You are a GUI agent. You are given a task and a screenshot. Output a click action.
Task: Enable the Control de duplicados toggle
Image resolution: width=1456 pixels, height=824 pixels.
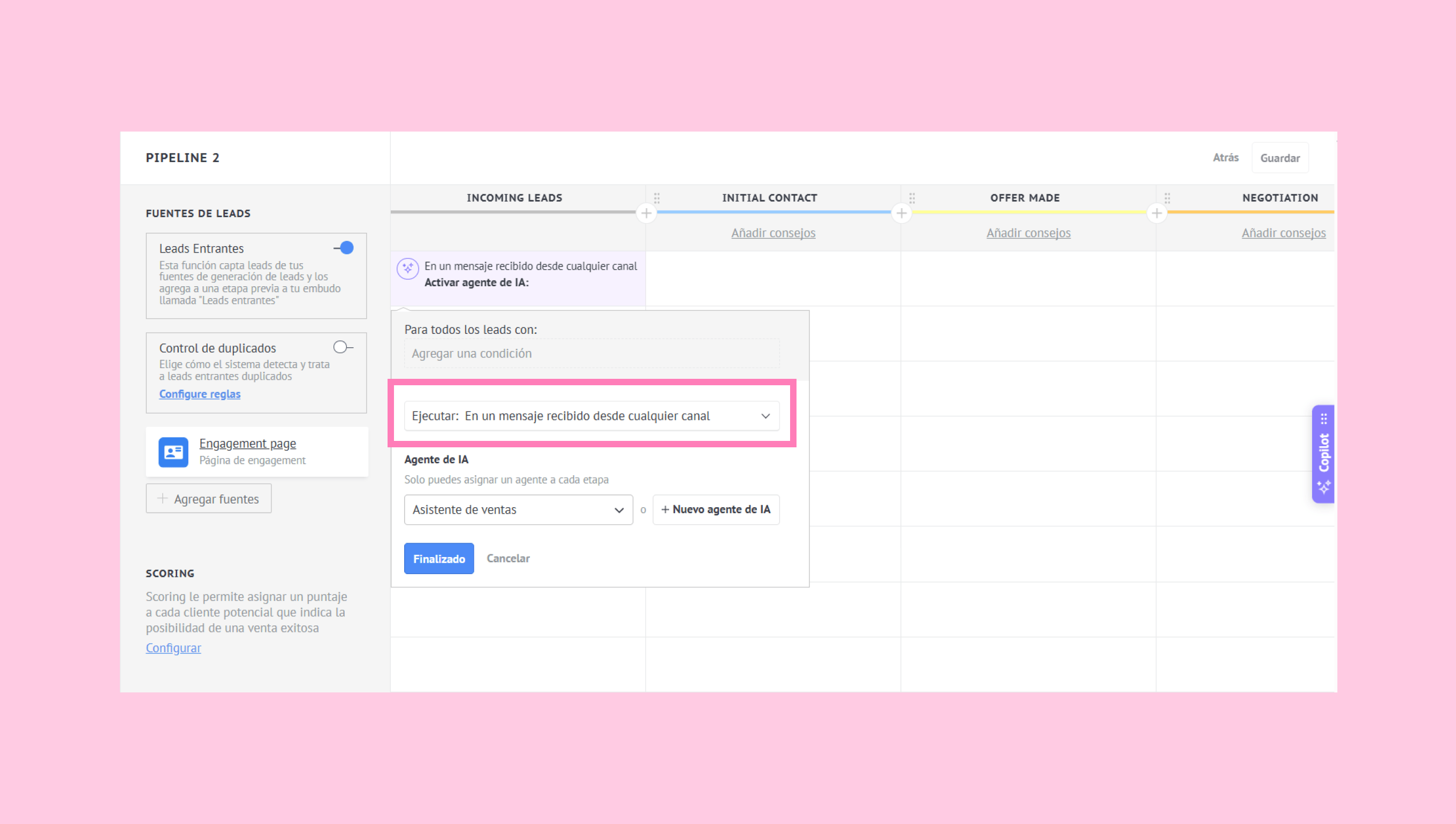[343, 347]
